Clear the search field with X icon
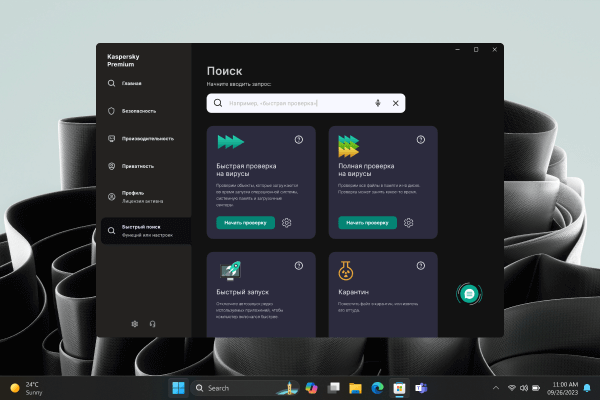 point(396,103)
